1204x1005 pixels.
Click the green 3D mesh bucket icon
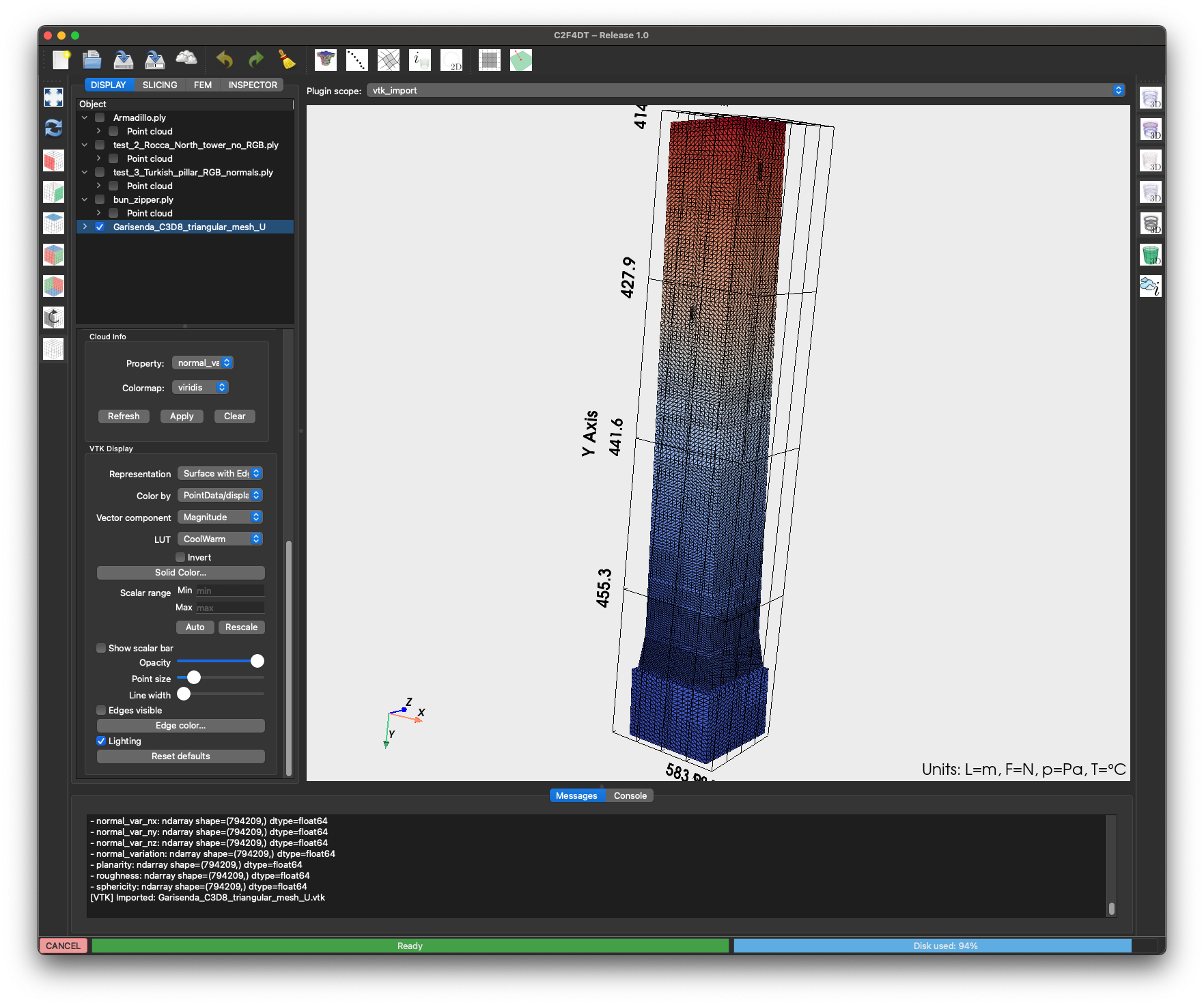(x=1150, y=255)
